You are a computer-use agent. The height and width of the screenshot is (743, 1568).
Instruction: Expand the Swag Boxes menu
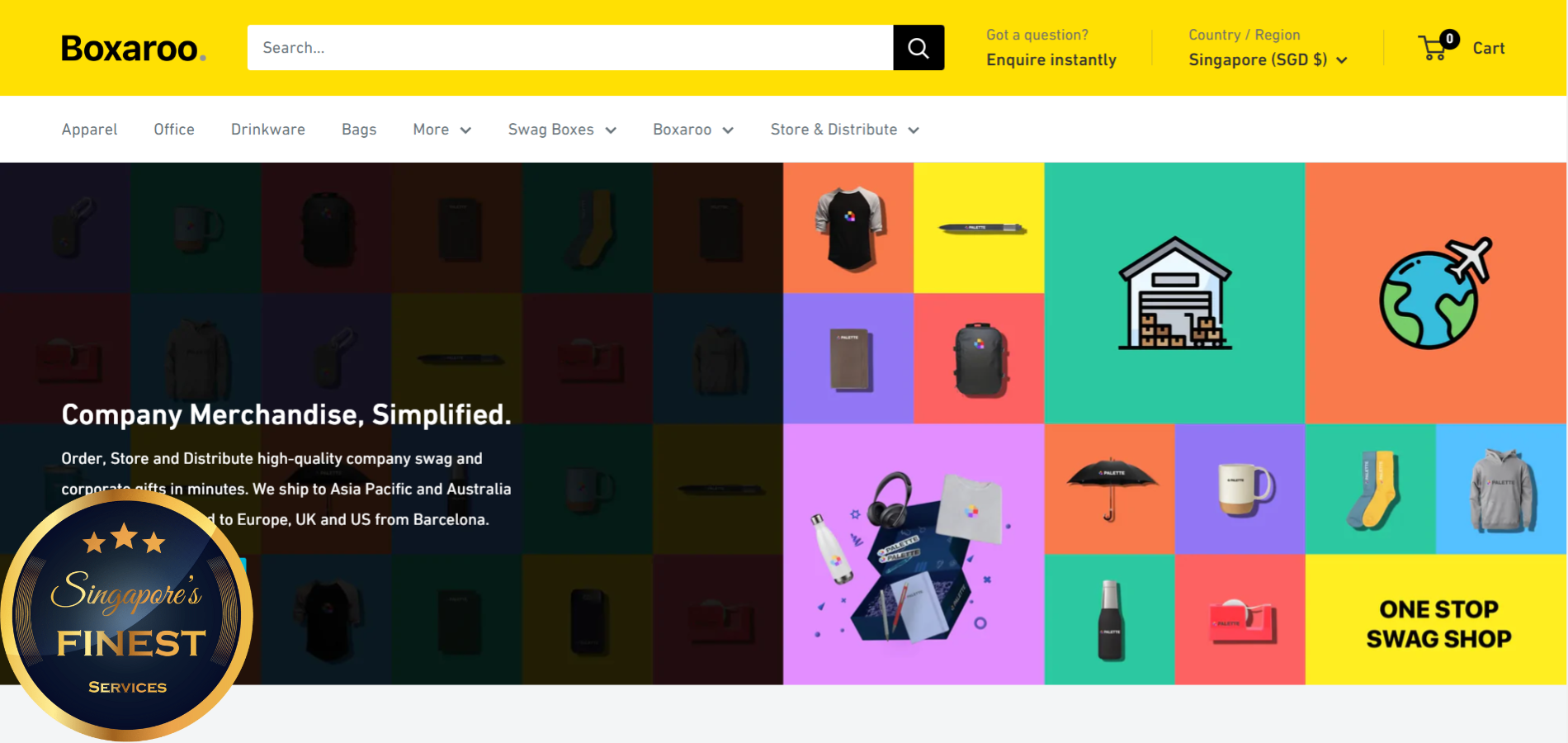[563, 130]
